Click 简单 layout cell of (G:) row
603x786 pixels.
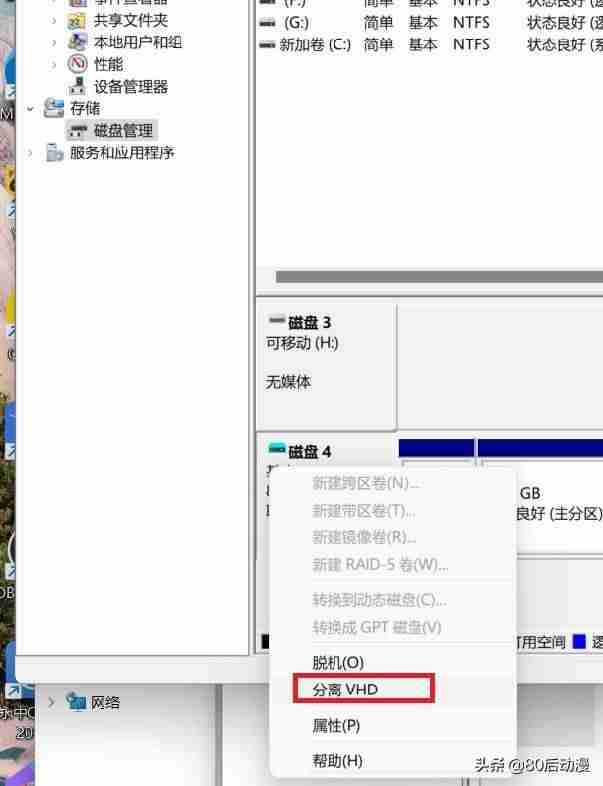(378, 23)
